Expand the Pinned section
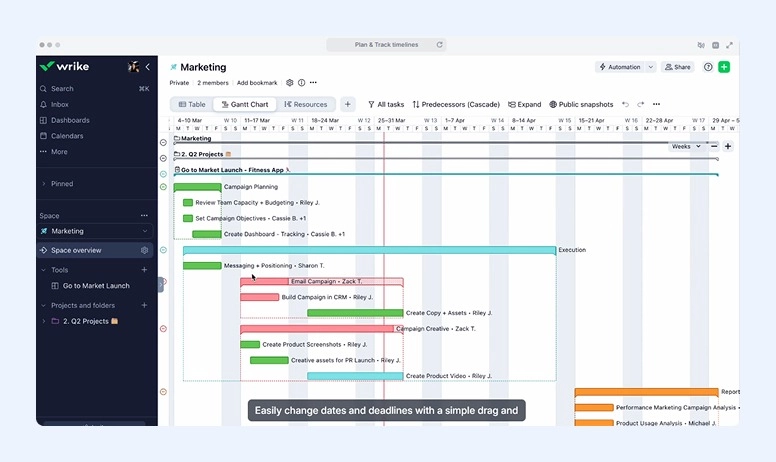This screenshot has width=776, height=462. pyautogui.click(x=44, y=184)
